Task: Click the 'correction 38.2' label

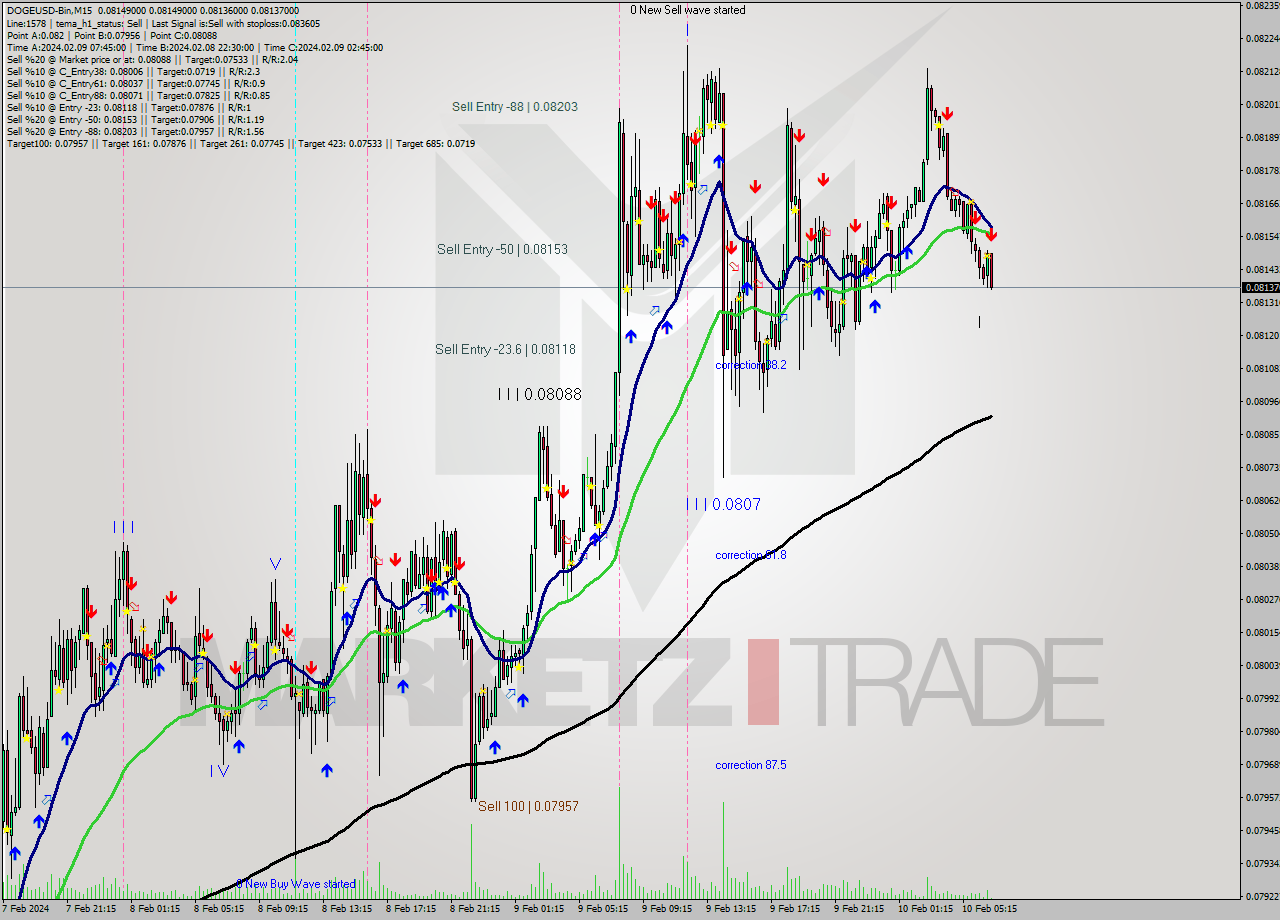Action: (x=751, y=365)
